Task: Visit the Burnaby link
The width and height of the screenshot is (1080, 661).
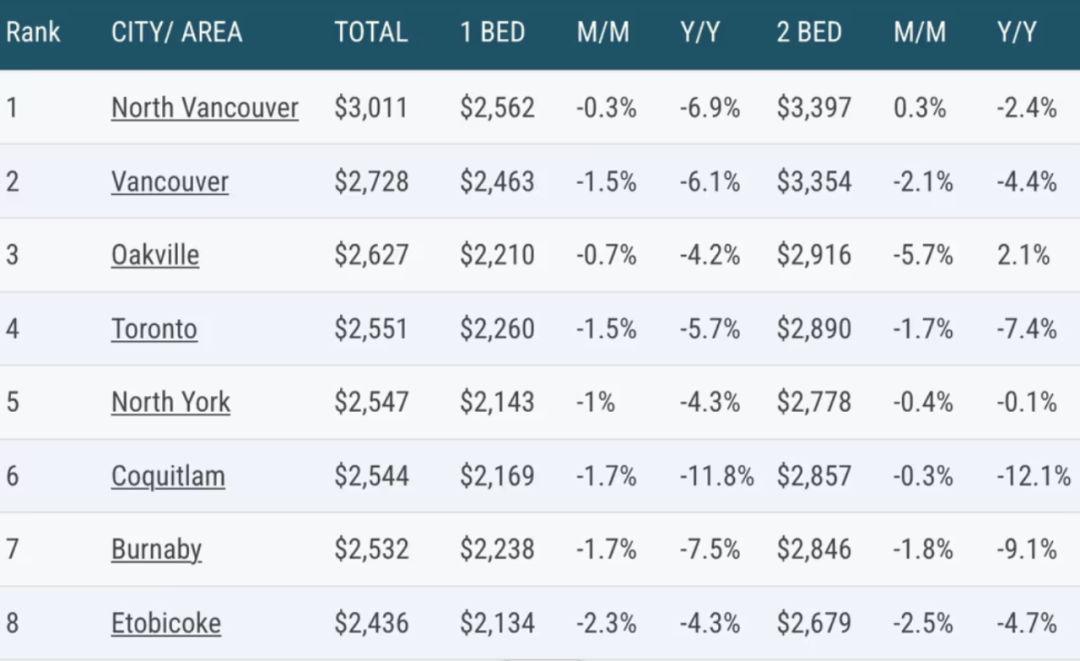Action: 156,549
